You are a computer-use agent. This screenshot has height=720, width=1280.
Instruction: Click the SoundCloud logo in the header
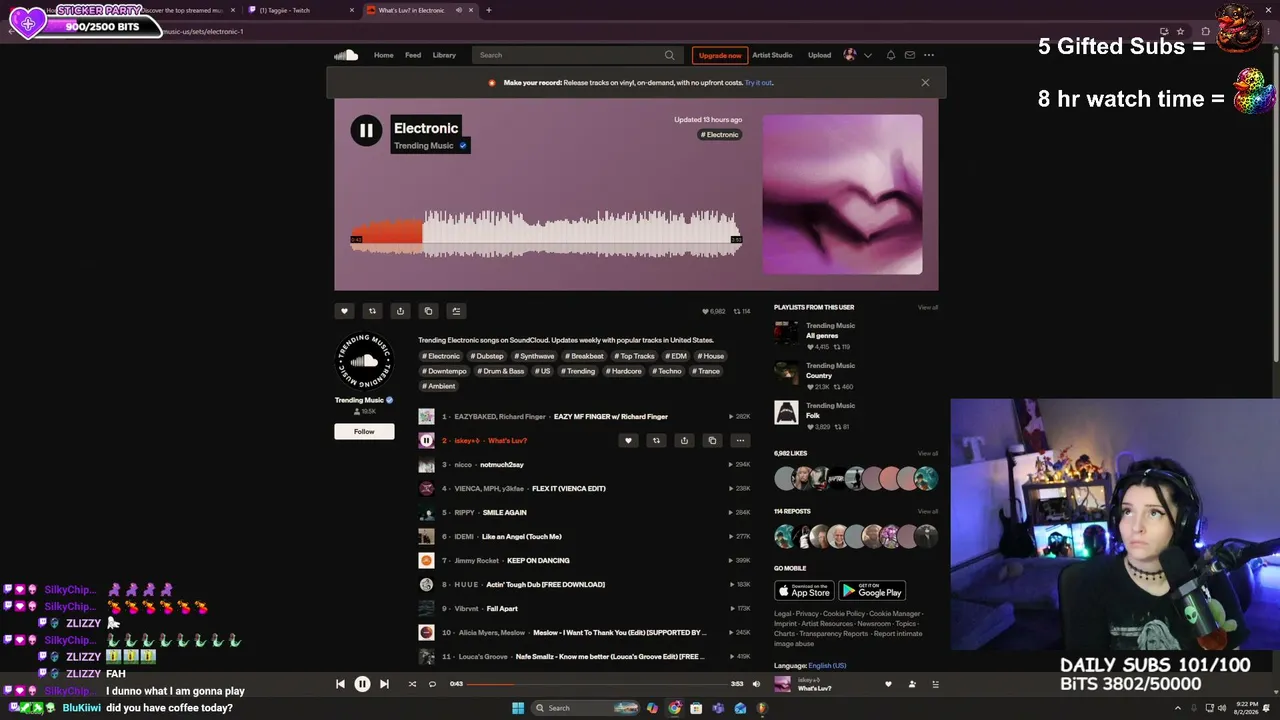pos(346,55)
